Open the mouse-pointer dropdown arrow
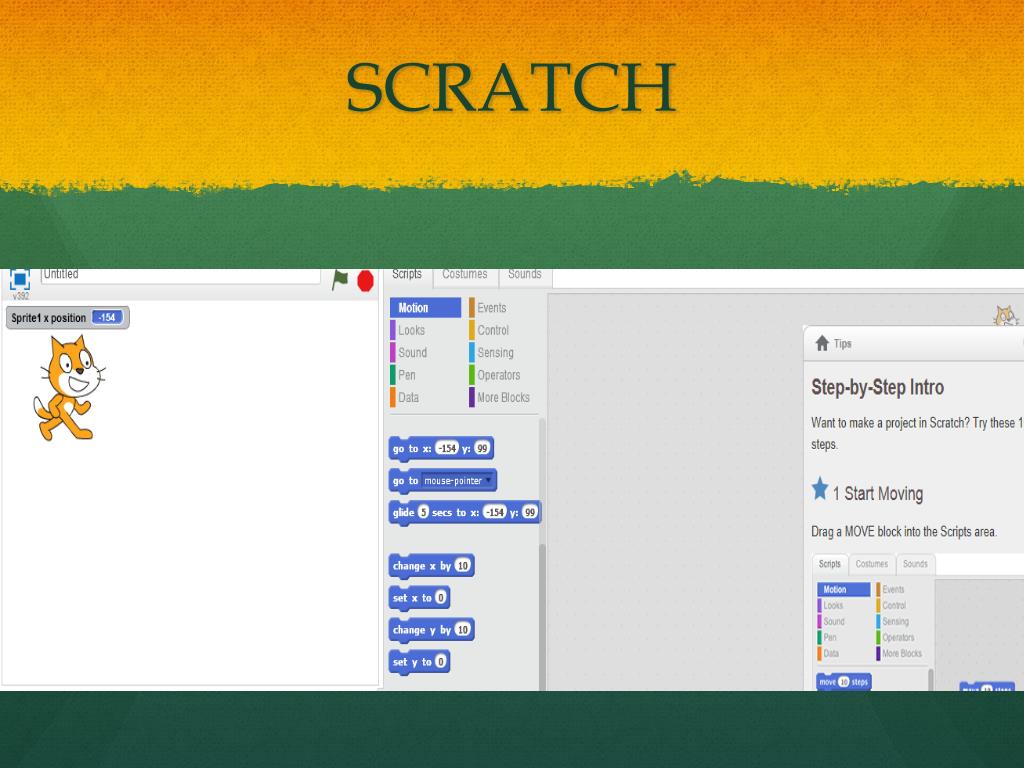This screenshot has width=1024, height=768. click(488, 480)
